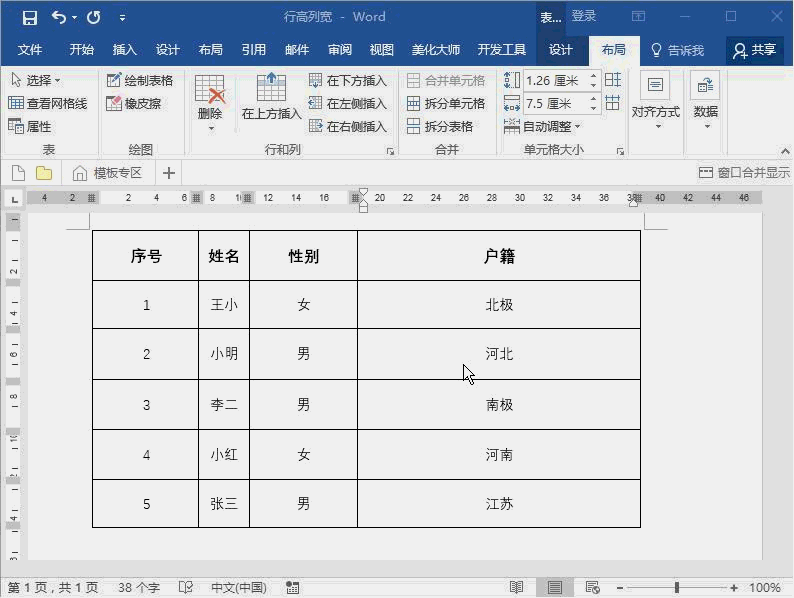Increase column width with up stepper
Viewport: 794px width, 598px height.
593,99
